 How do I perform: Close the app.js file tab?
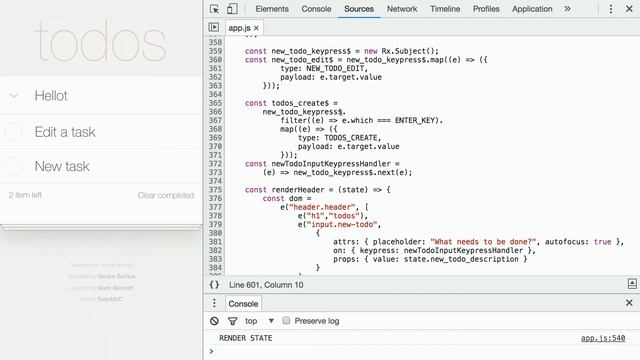click(256, 28)
